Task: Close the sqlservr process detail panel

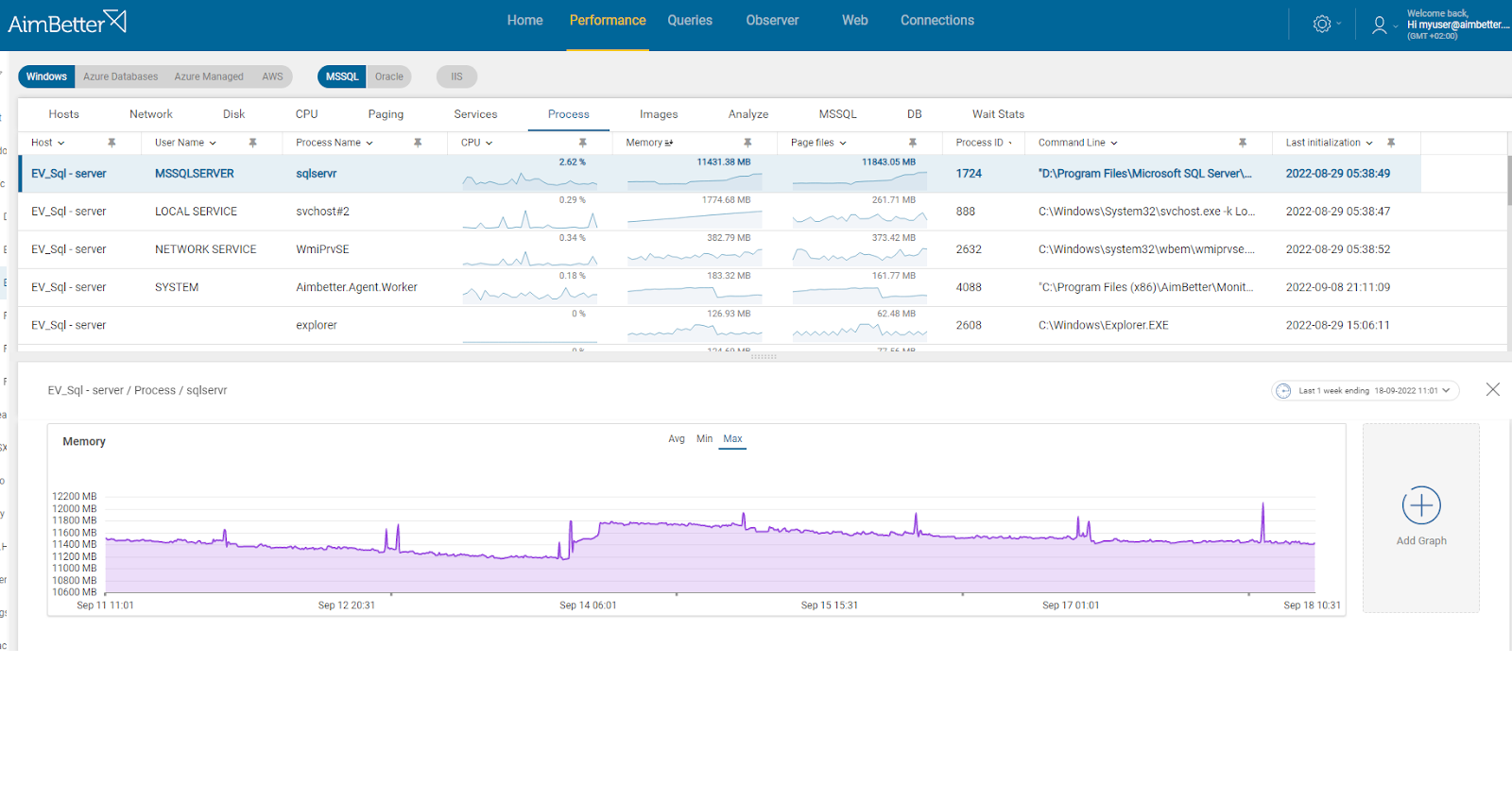Action: point(1493,389)
